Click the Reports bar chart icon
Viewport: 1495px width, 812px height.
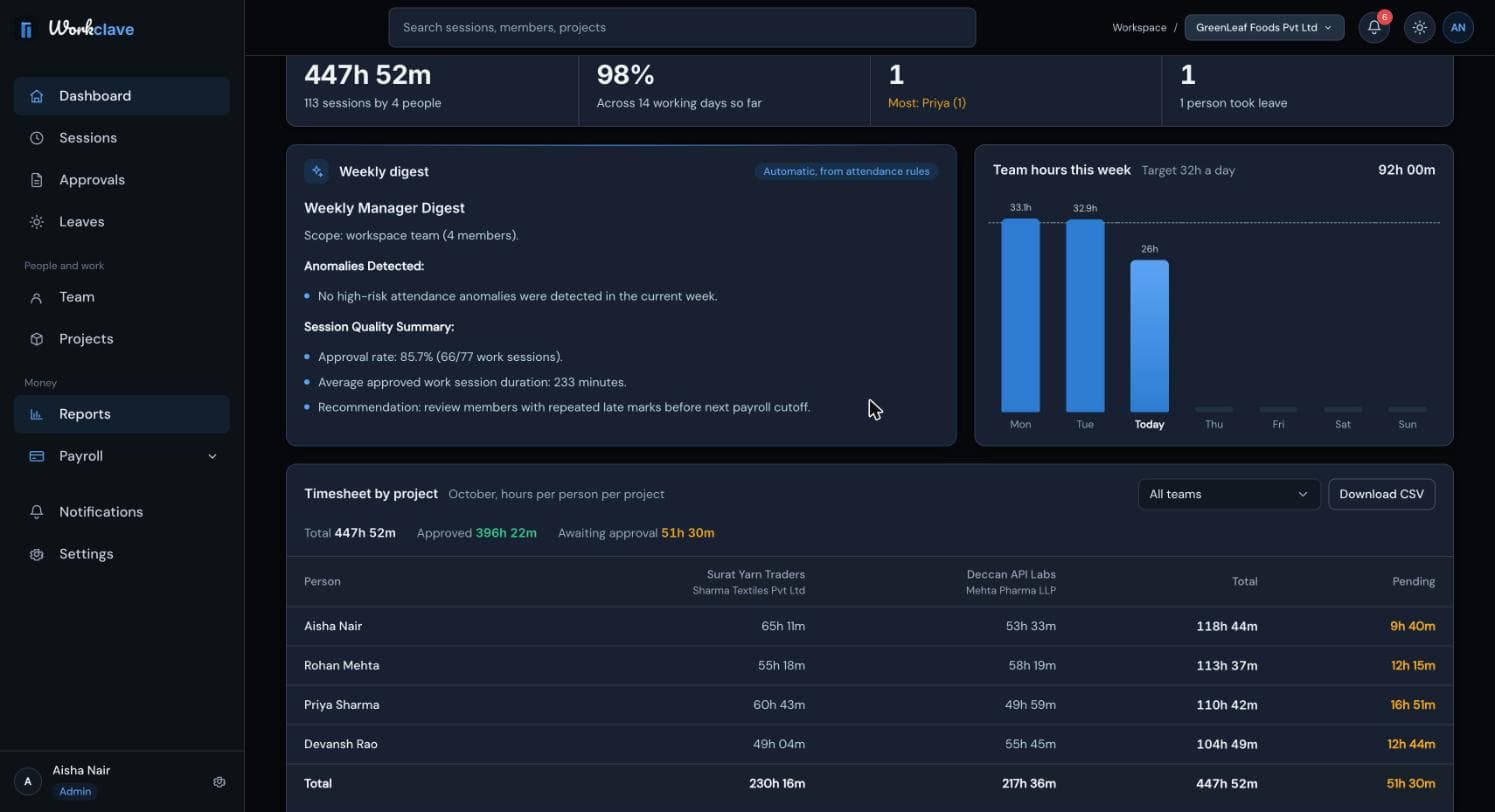[x=37, y=414]
